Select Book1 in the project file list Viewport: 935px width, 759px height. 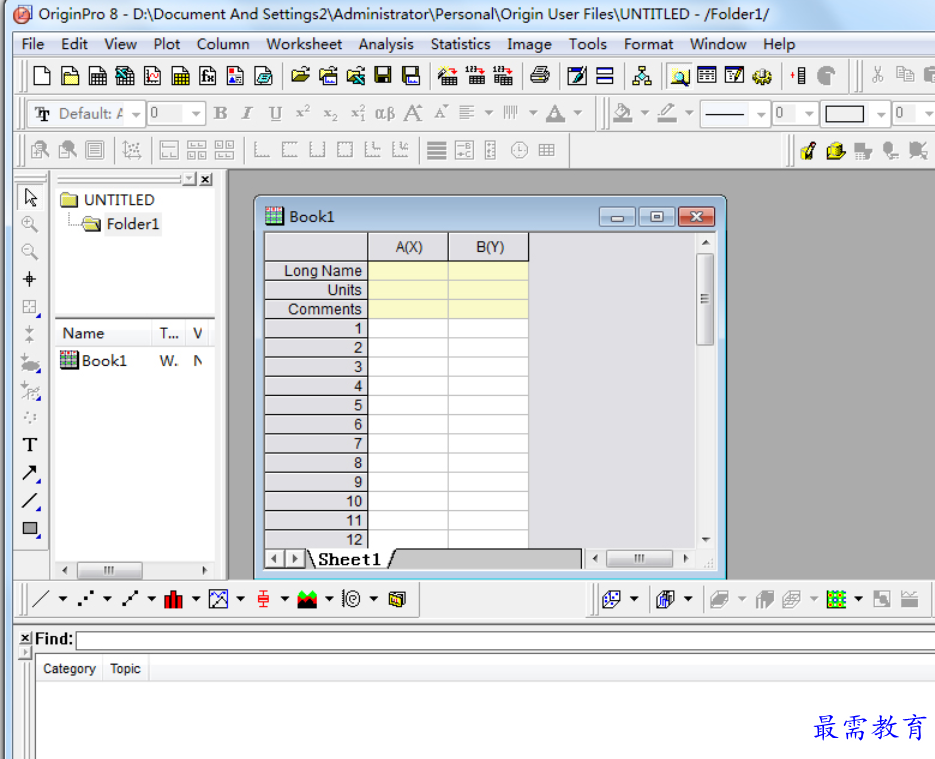[x=104, y=361]
